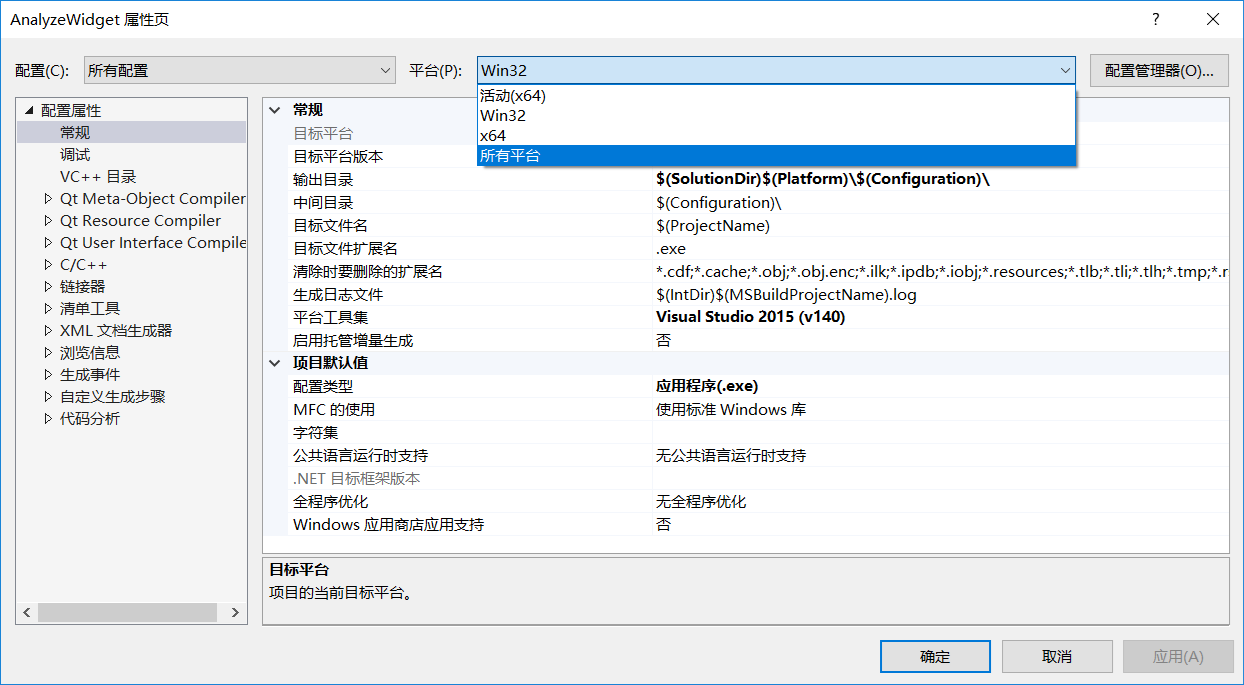Collapse the 平台(P) combo box arrow
Screen dimensions: 1244x685
pos(1065,70)
